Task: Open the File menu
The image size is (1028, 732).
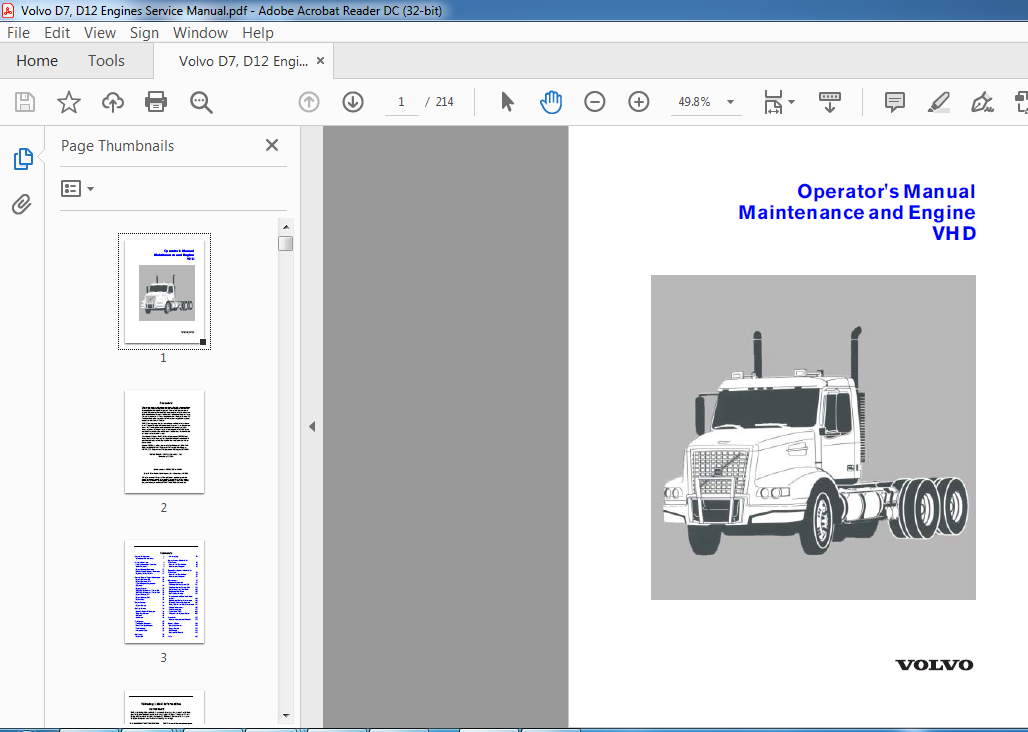Action: point(18,33)
